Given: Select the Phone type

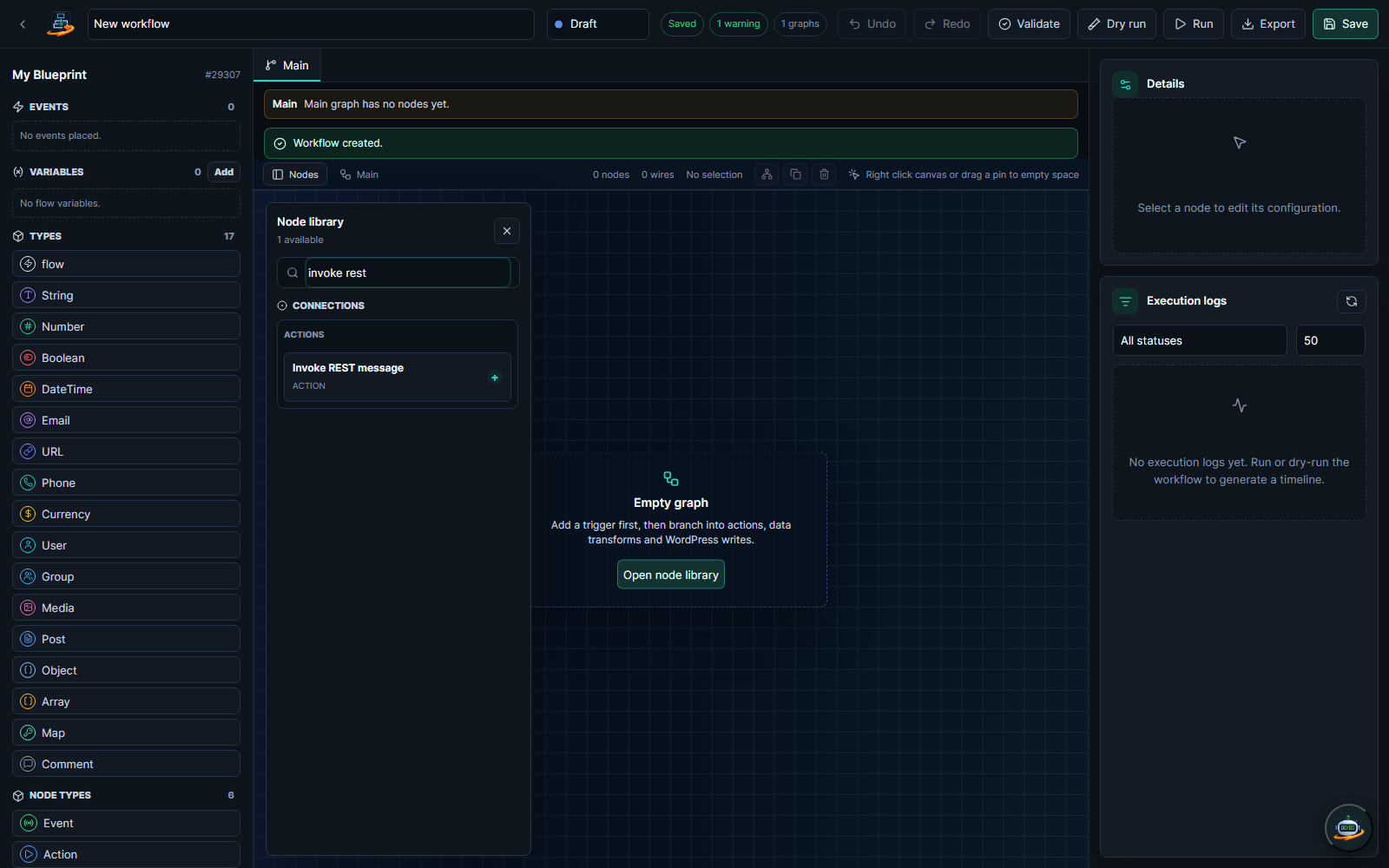Looking at the screenshot, I should click(126, 483).
